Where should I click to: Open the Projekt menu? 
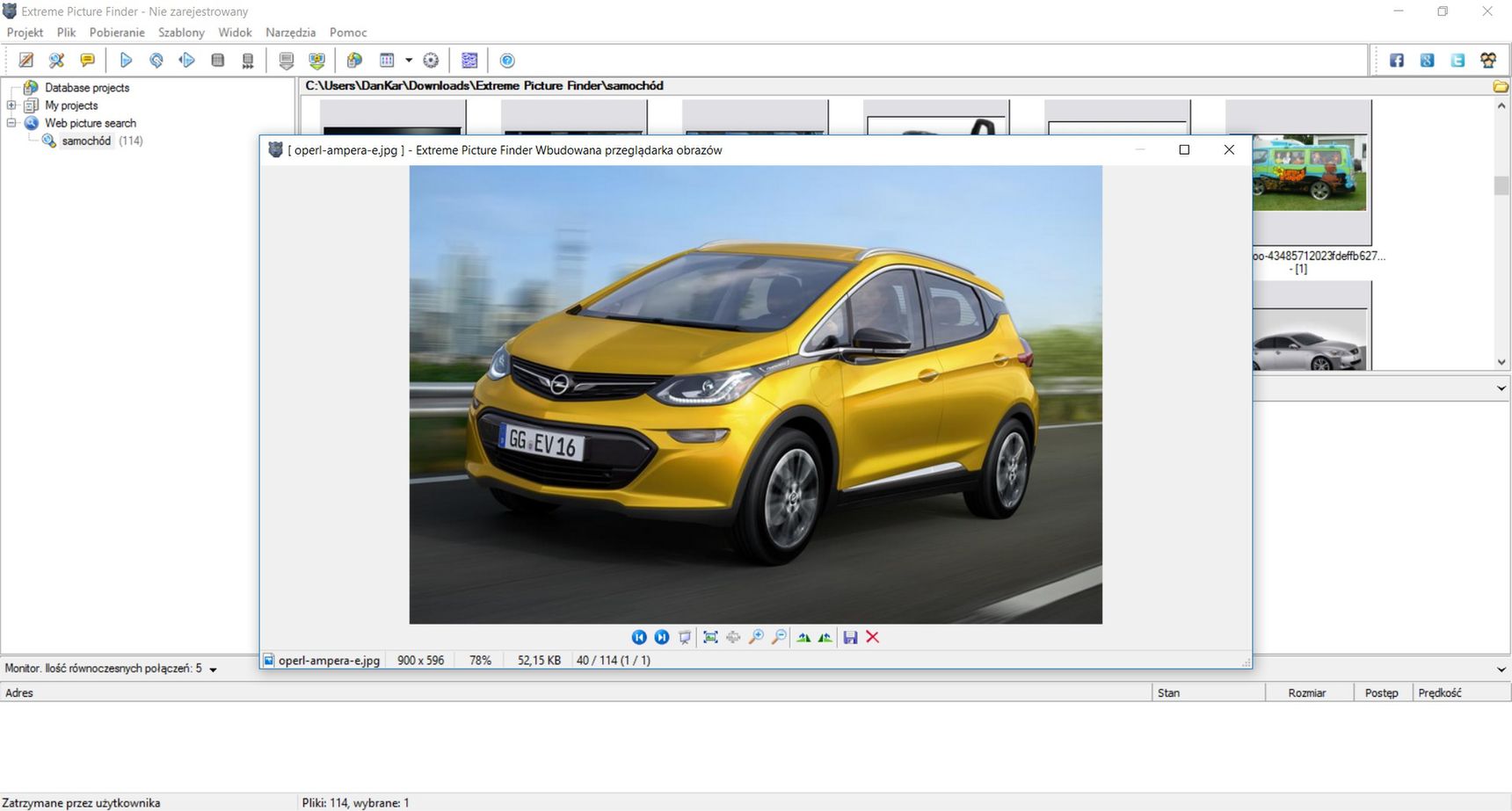point(25,33)
